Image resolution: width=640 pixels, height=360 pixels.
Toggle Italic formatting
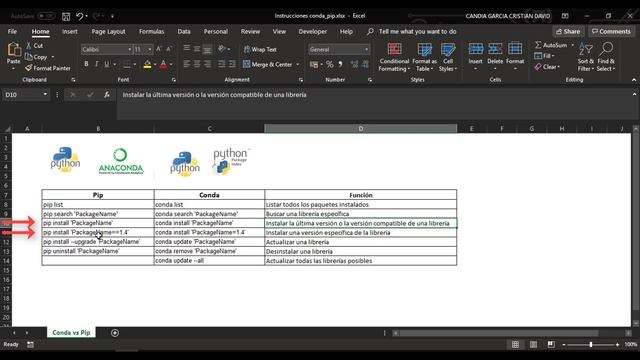96,64
